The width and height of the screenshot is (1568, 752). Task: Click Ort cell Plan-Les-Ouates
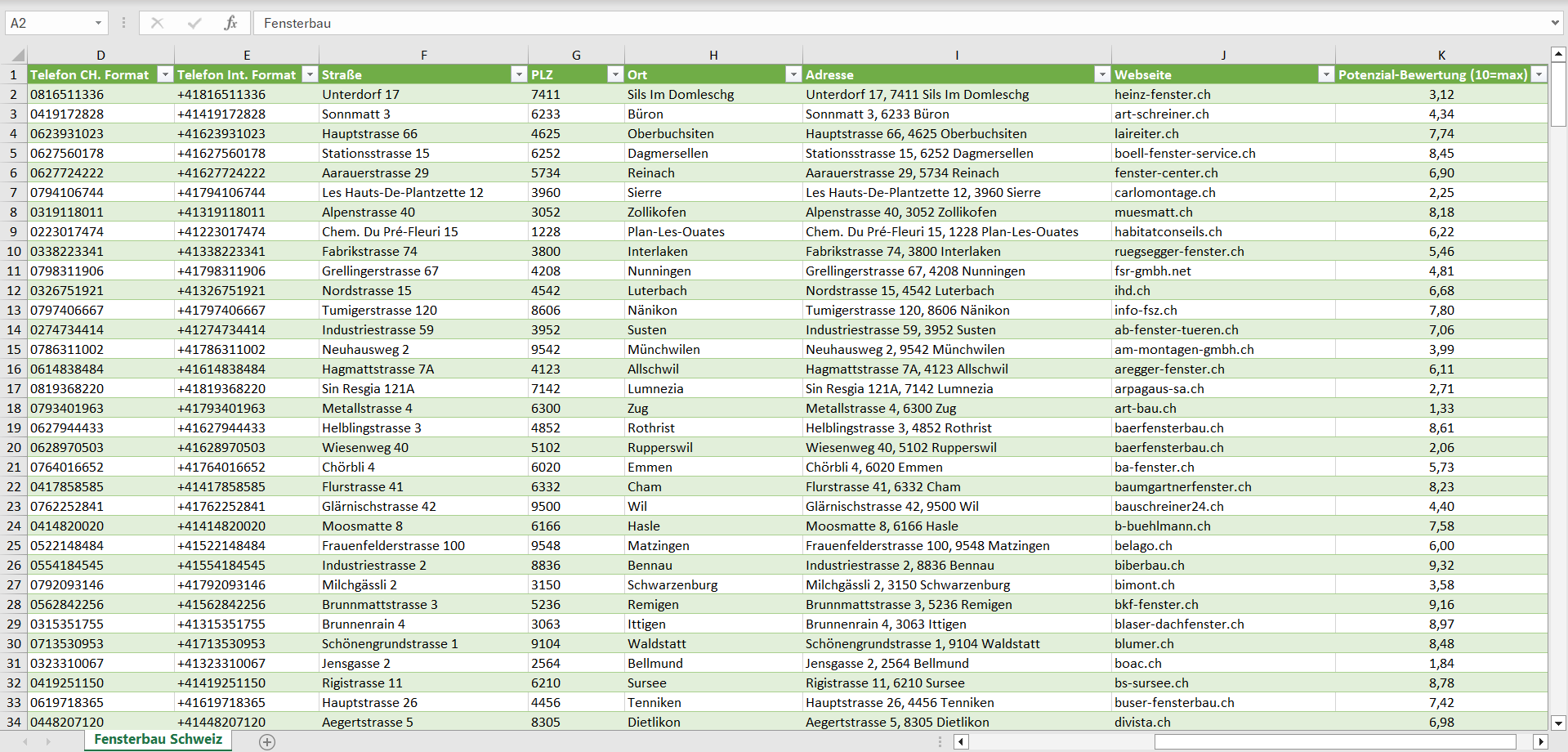(713, 231)
